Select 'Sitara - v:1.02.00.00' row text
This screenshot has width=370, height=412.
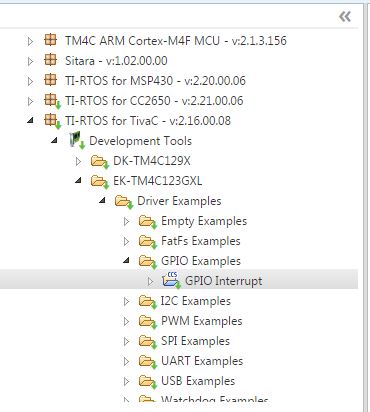116,61
